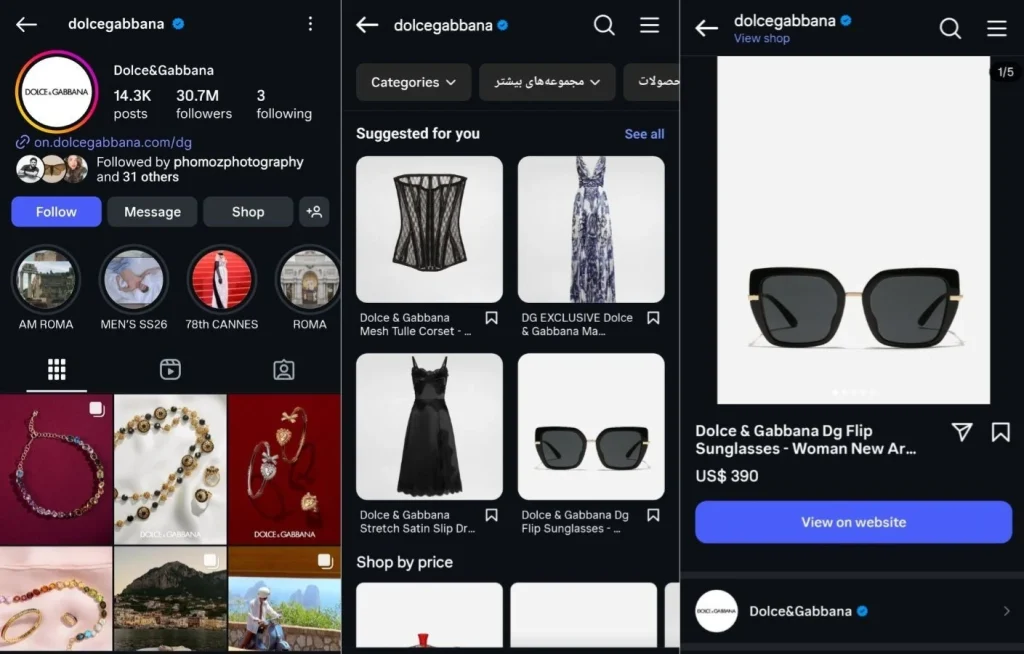Click the Follow button

[56, 212]
